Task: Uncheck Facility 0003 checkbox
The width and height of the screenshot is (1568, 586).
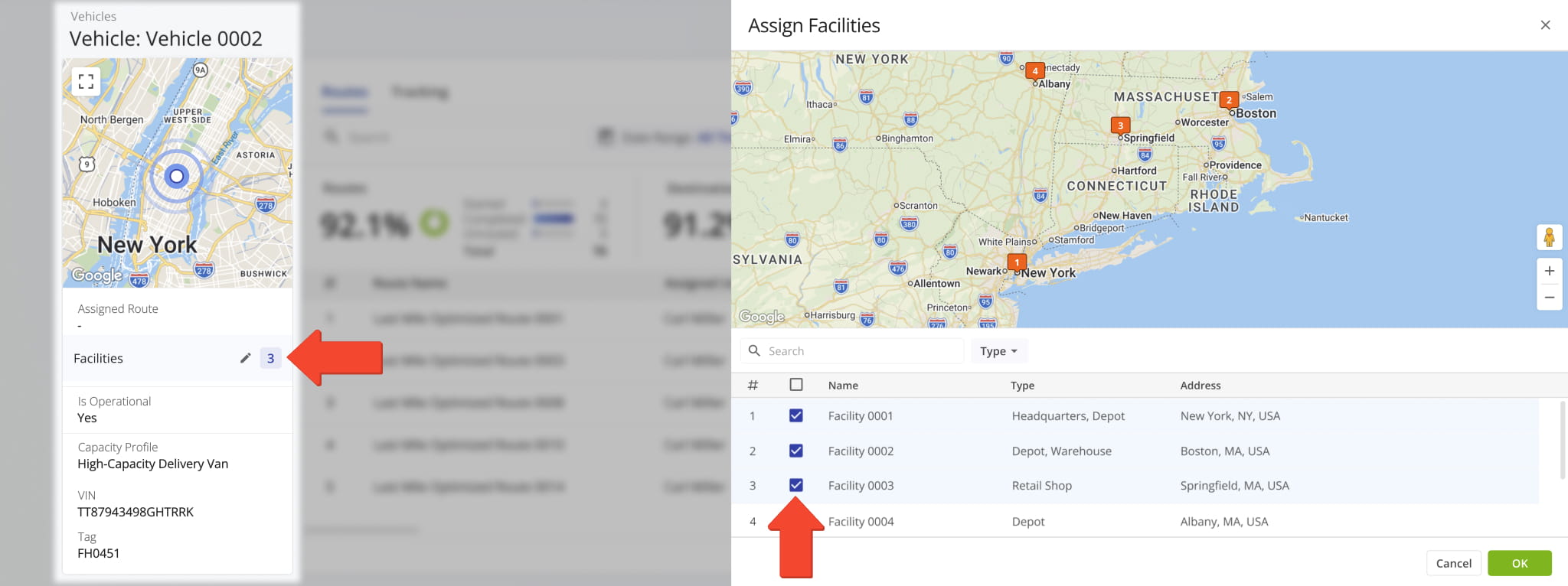Action: [x=796, y=485]
